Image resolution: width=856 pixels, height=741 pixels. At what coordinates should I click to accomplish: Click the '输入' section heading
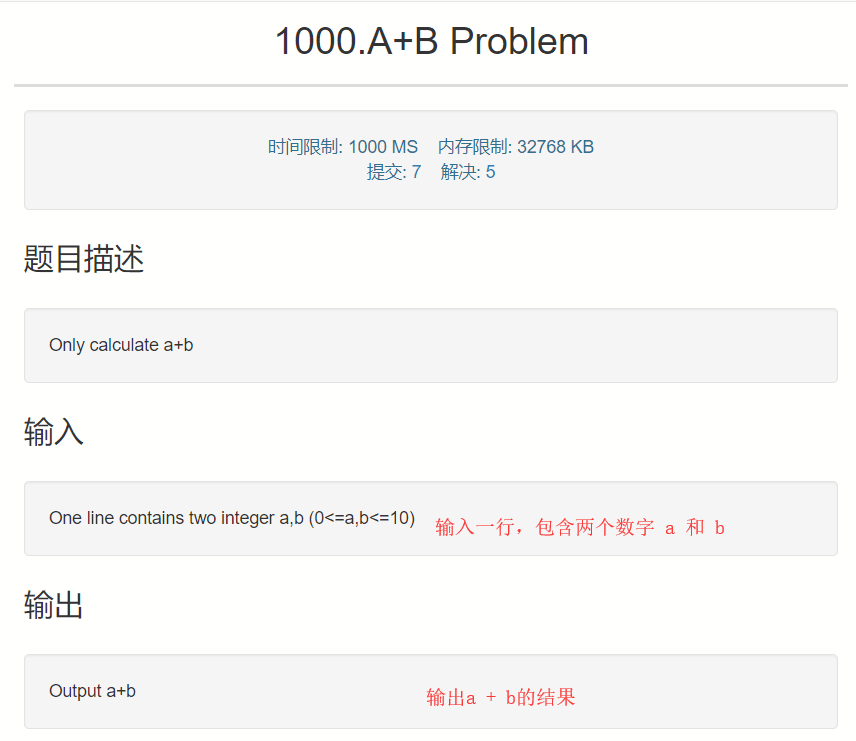tap(54, 431)
